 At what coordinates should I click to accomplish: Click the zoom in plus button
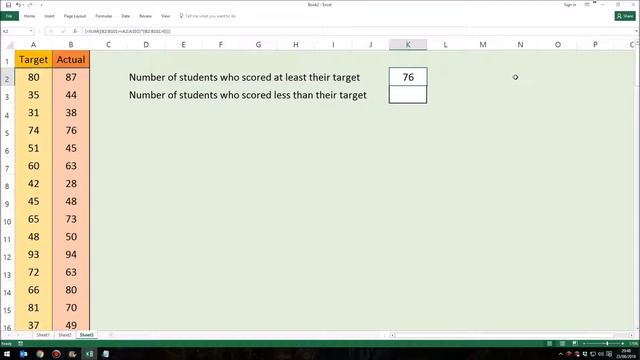tap(622, 344)
